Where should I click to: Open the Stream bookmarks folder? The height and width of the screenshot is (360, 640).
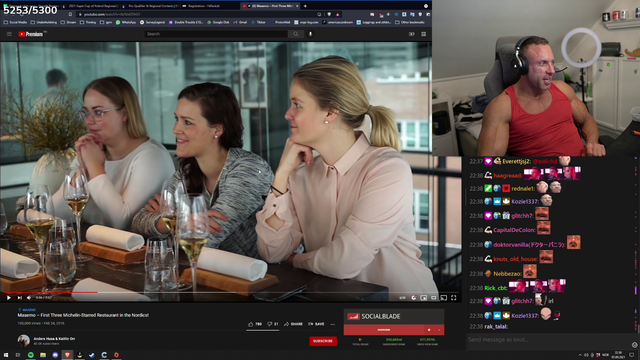click(x=68, y=22)
